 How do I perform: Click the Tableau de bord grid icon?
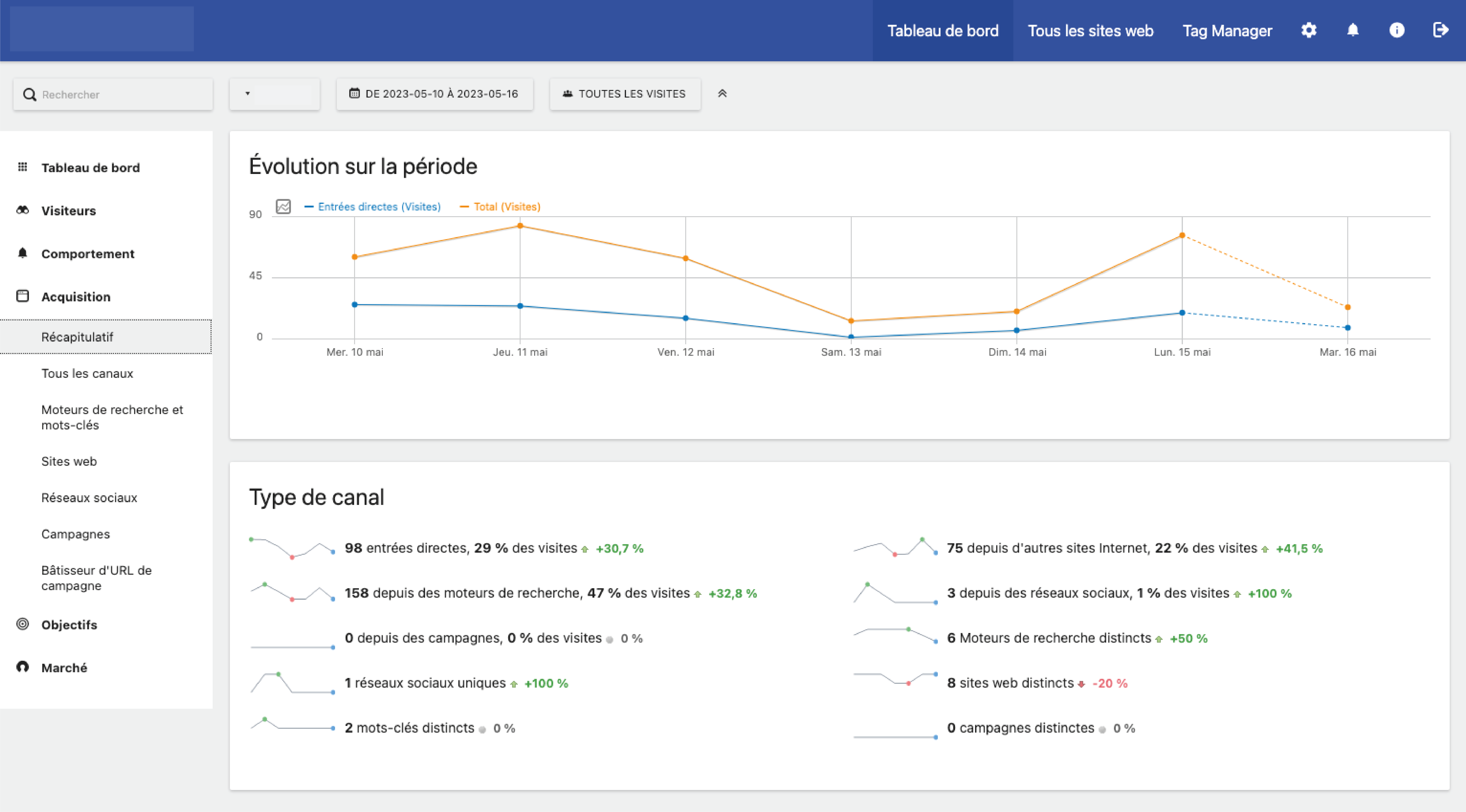[23, 167]
